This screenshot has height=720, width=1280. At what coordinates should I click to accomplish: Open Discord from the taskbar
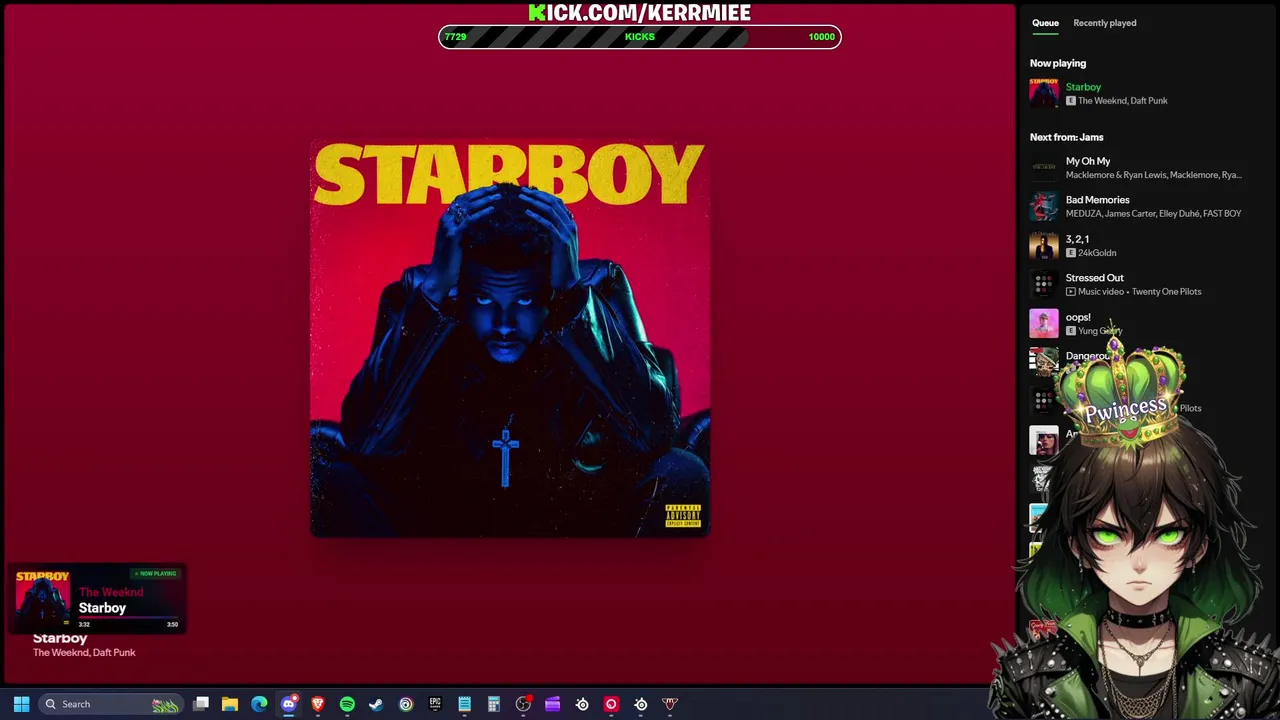(289, 704)
